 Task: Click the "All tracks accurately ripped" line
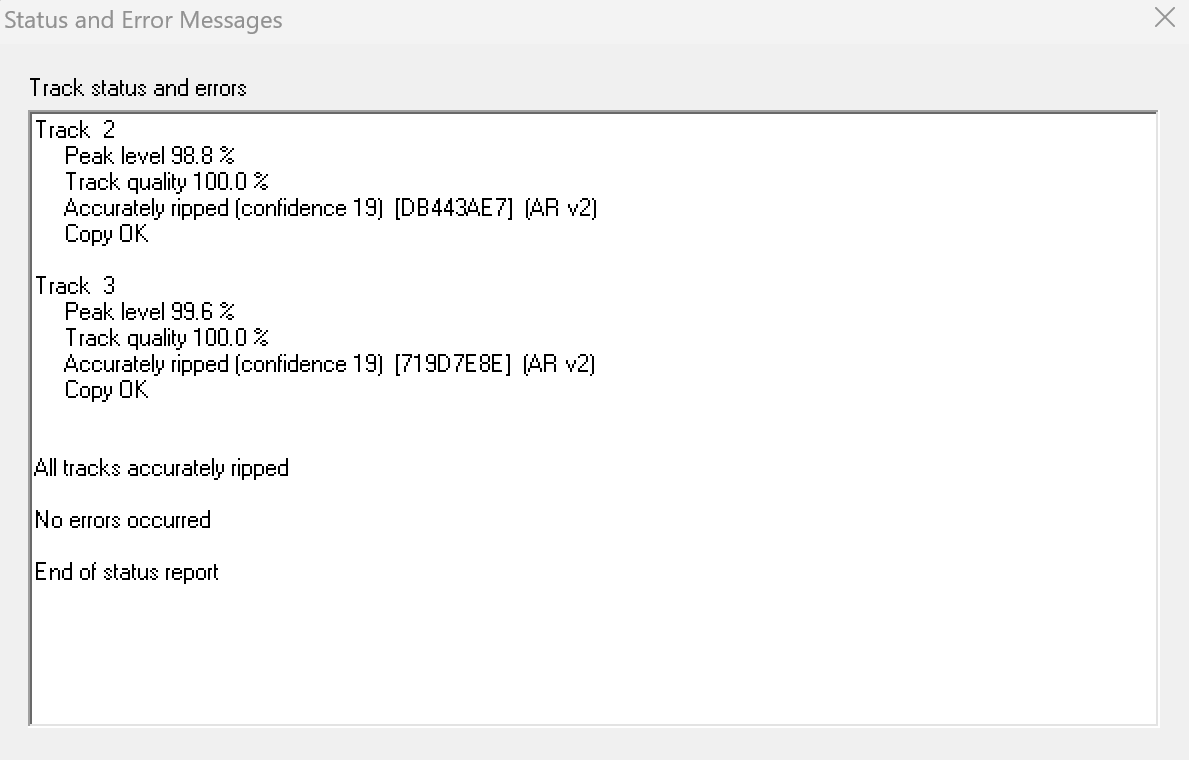coord(161,468)
